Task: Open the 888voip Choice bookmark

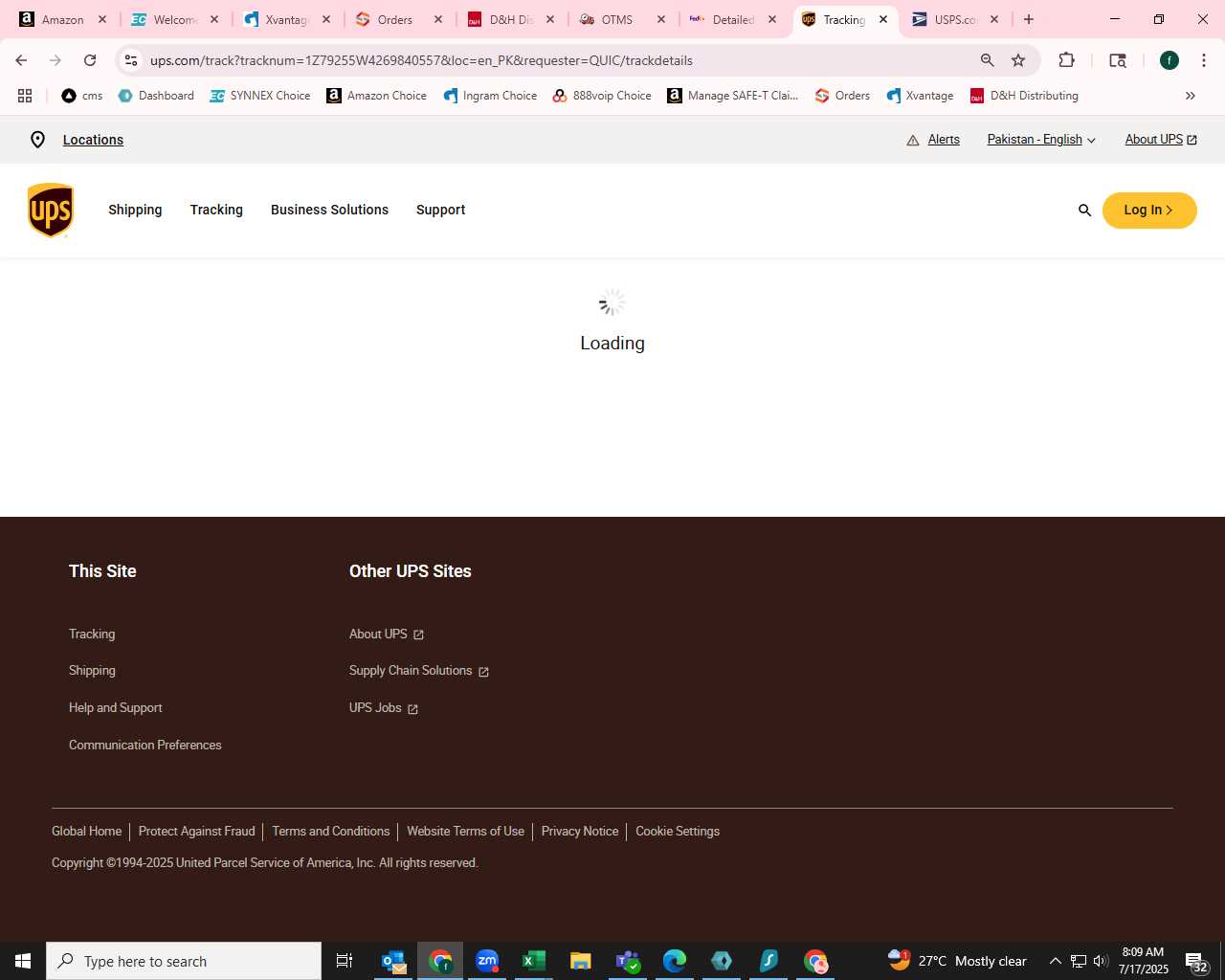Action: [x=602, y=96]
